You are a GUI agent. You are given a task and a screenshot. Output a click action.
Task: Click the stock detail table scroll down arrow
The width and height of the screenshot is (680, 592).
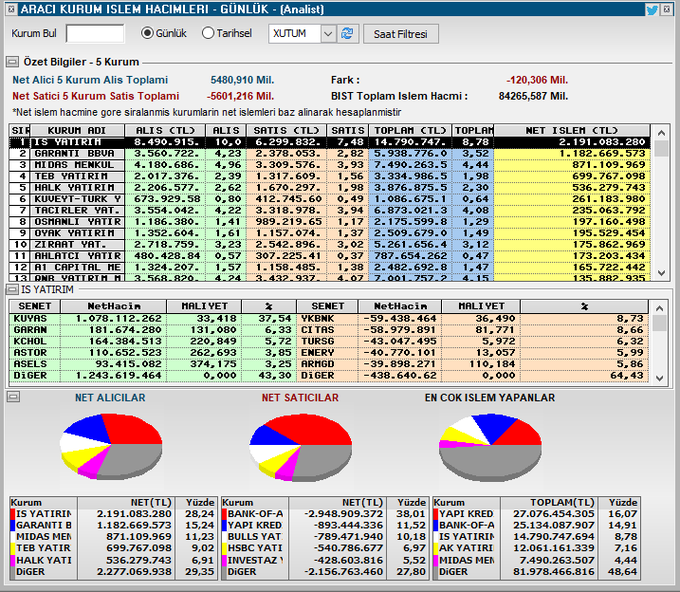coord(660,378)
